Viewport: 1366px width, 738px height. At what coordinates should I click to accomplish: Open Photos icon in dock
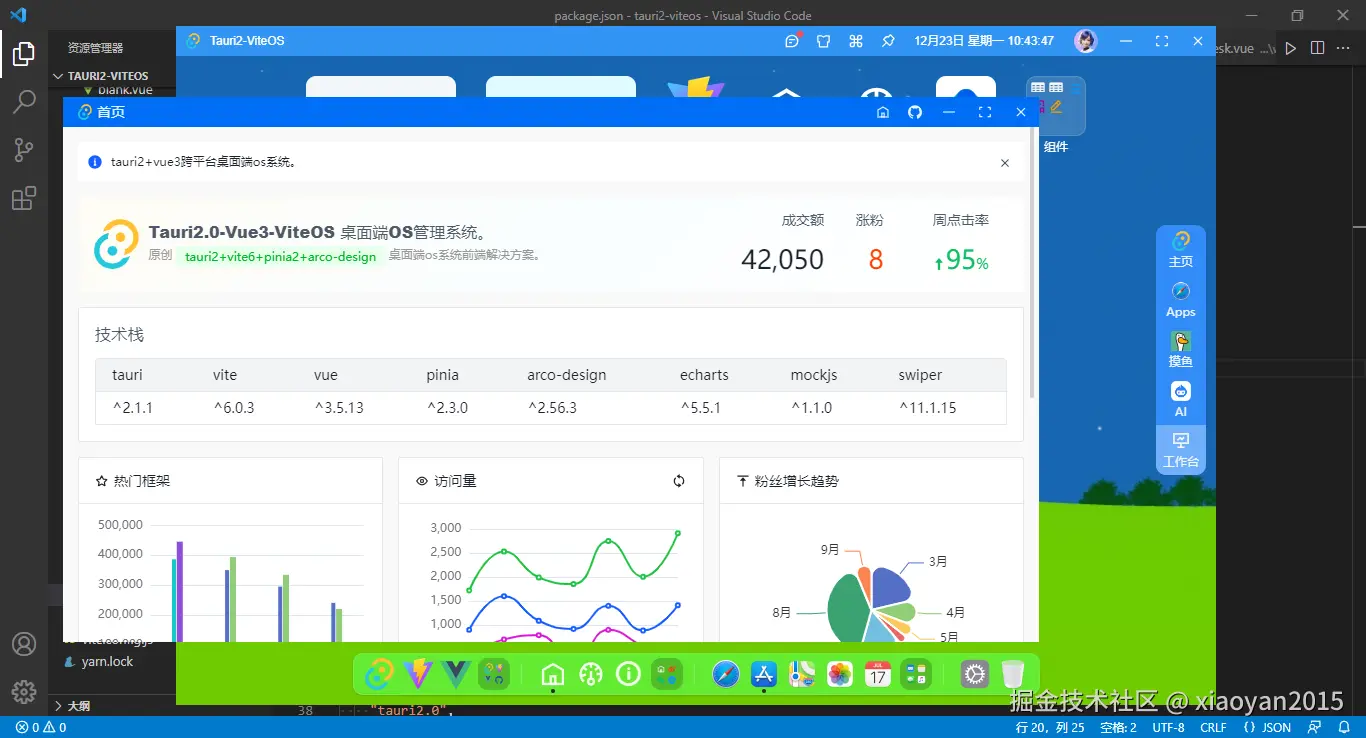tap(840, 674)
